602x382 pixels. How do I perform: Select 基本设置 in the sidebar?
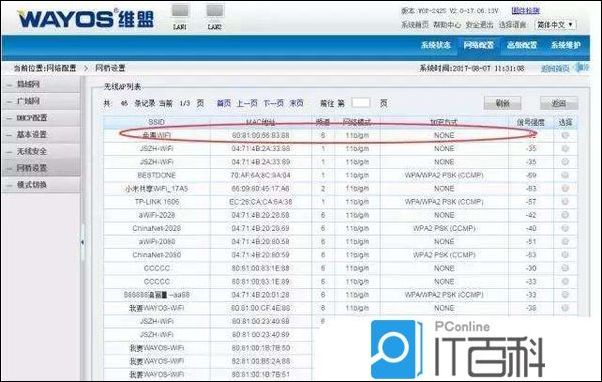41,135
